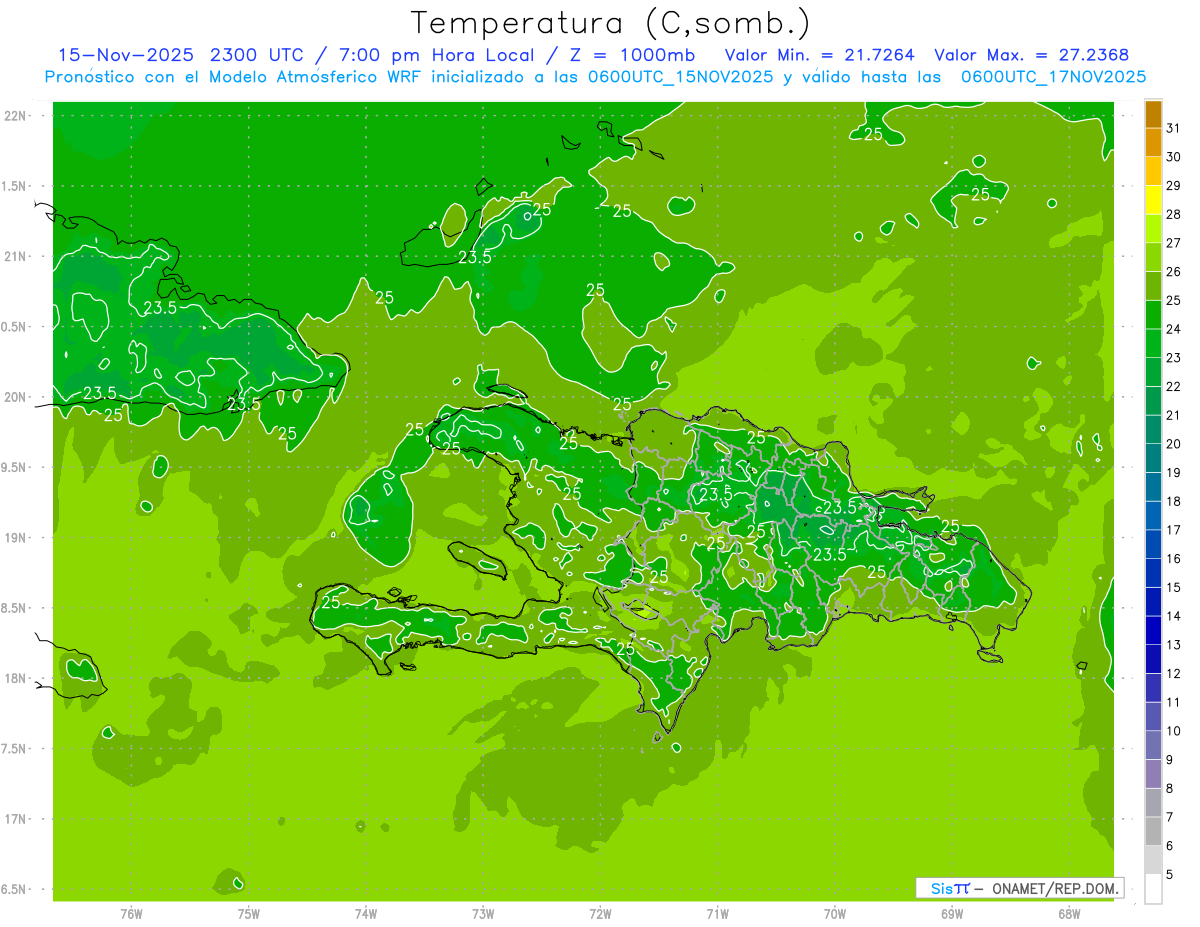Viewport: 1200px width, 927px height.
Task: Click the legend value "31"
Action: pos(1173,128)
